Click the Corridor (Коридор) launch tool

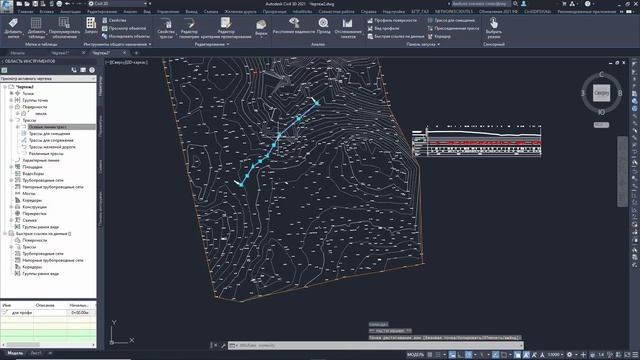[439, 36]
